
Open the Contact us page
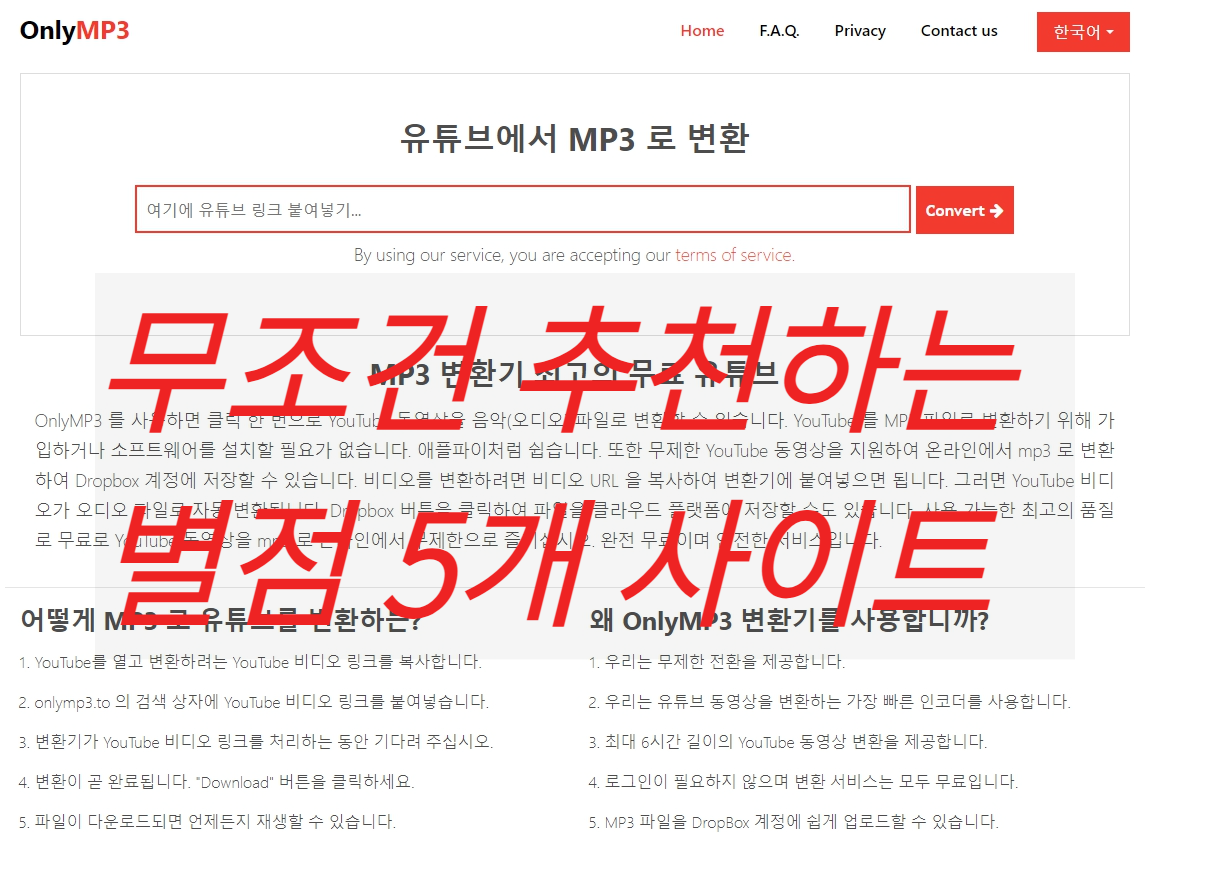[958, 31]
